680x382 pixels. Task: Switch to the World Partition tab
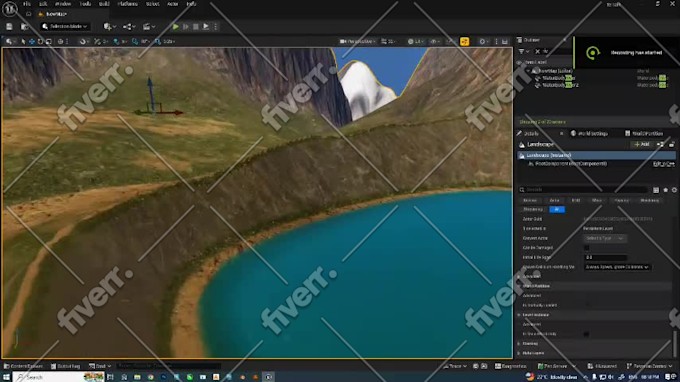click(x=644, y=134)
